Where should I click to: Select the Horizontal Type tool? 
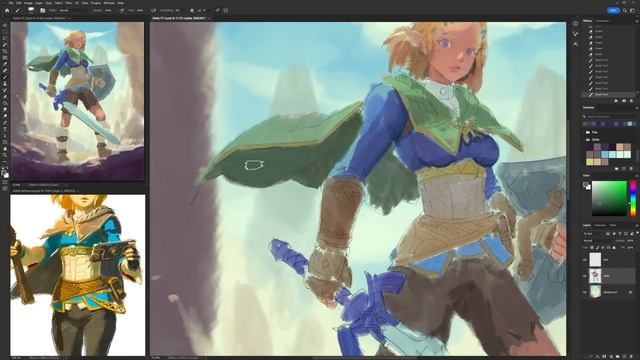click(5, 129)
